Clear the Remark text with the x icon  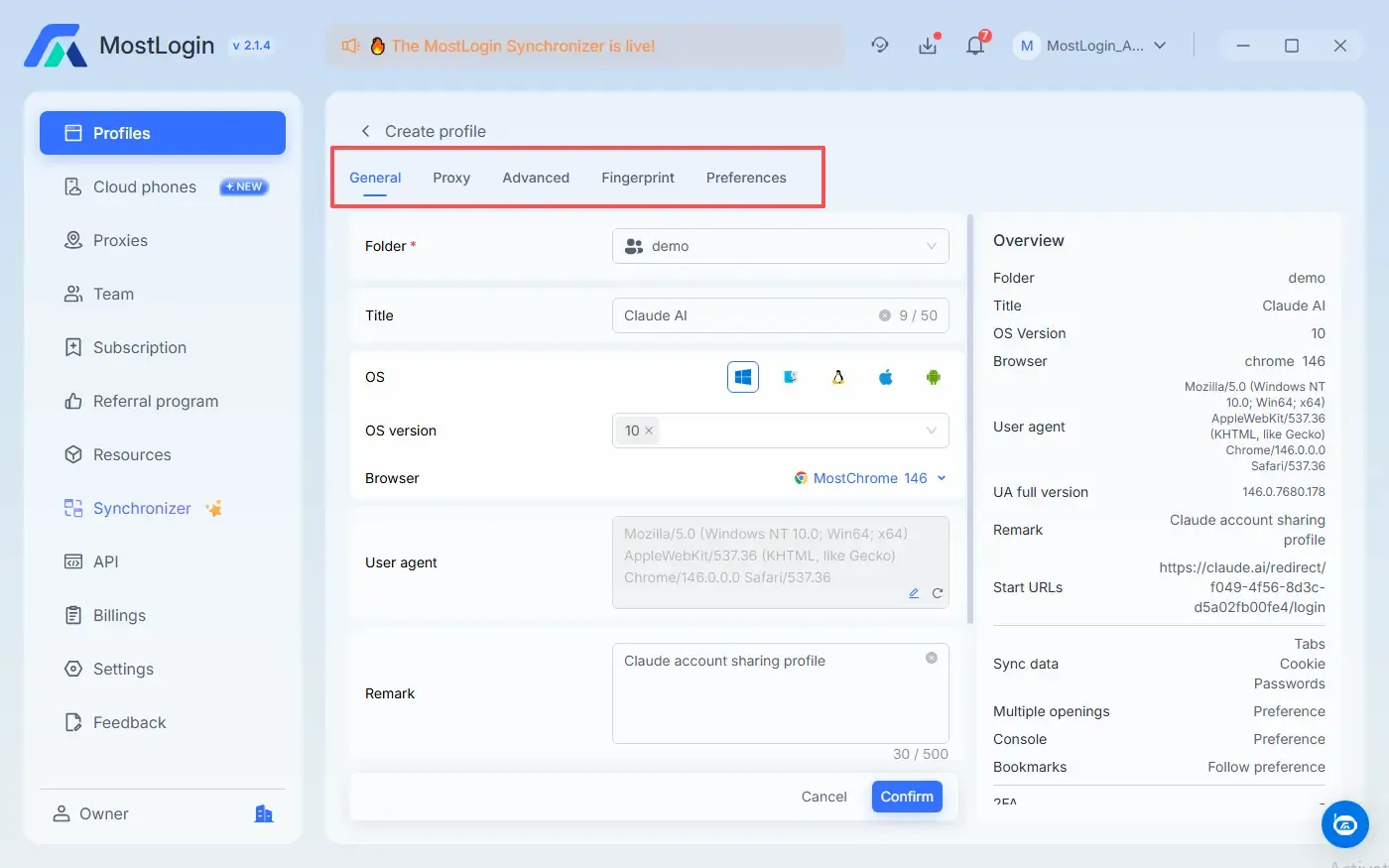point(932,658)
